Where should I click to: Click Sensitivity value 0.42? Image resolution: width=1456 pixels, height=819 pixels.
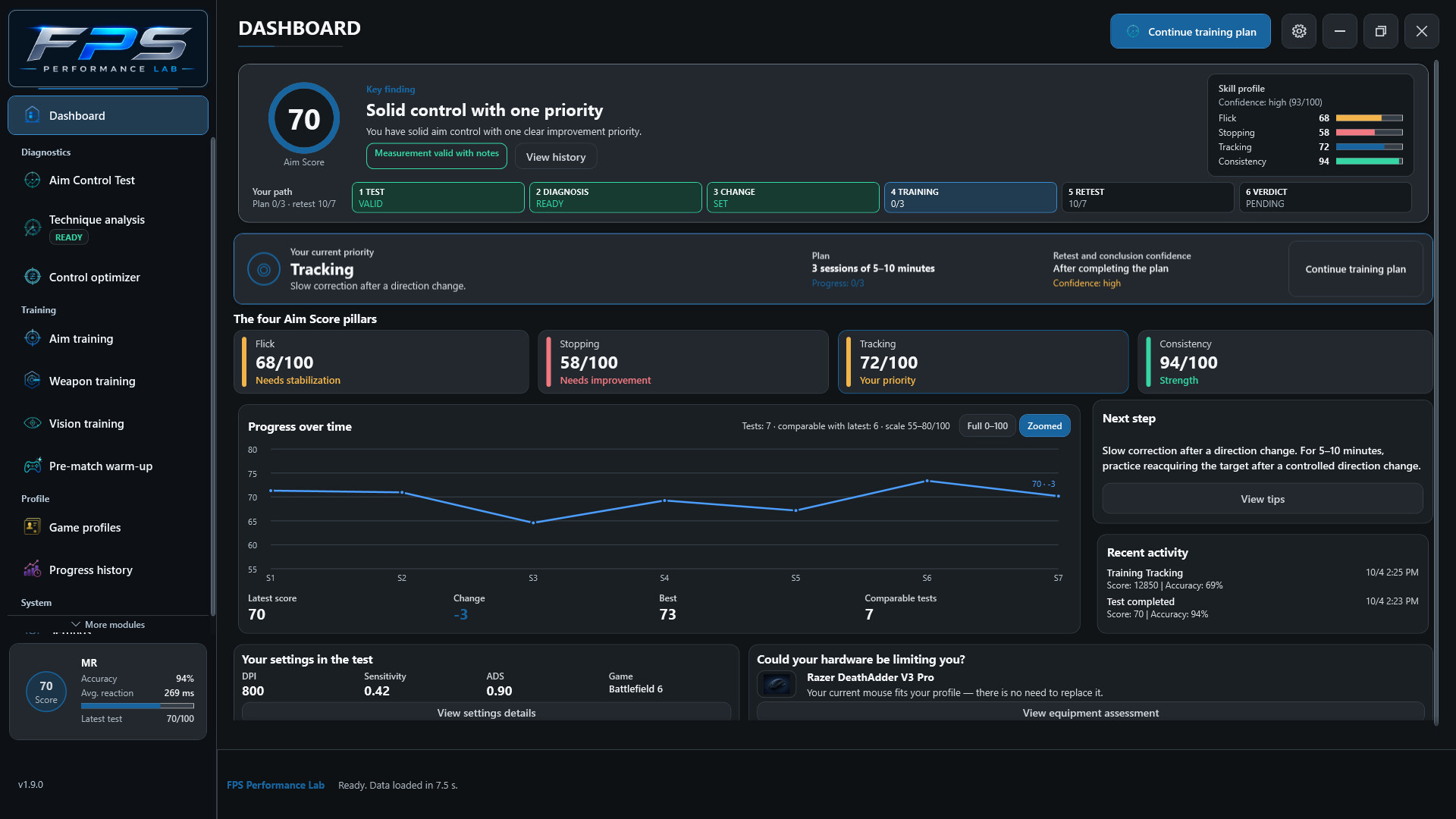376,691
